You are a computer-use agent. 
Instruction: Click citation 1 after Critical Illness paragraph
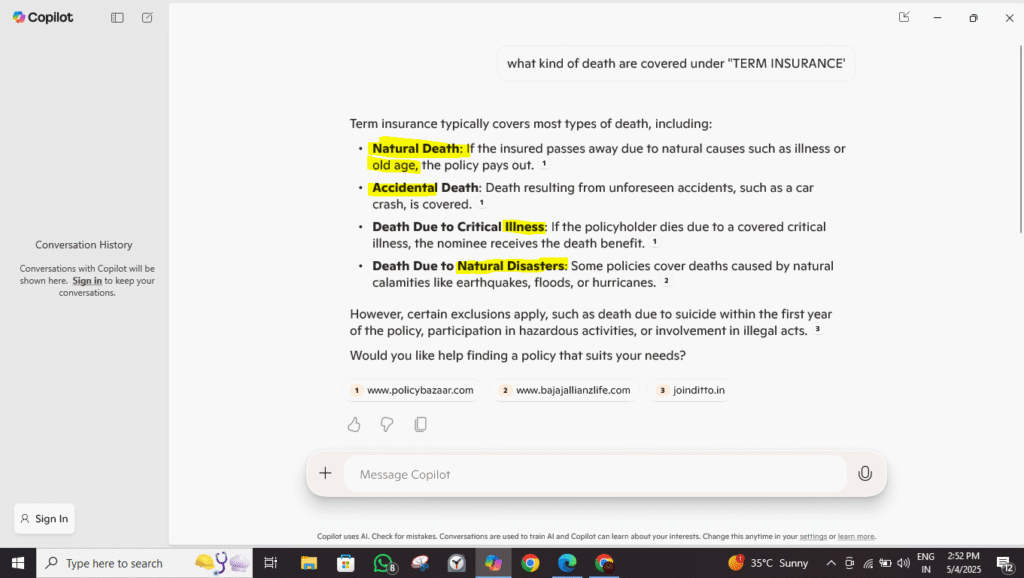point(654,242)
